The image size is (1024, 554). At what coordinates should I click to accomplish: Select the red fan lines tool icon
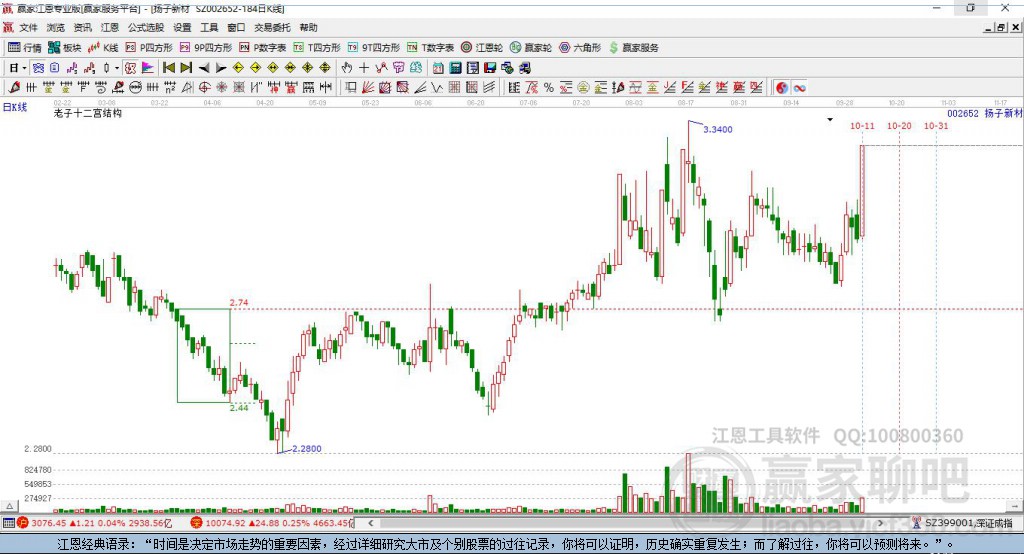[369, 88]
